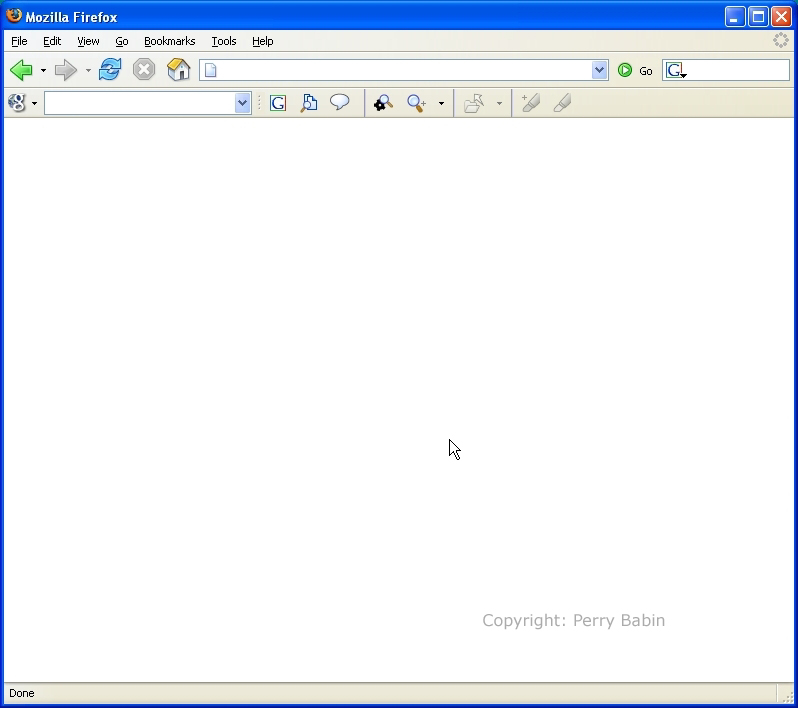
Task: Click inside the URL address field
Action: coord(404,70)
